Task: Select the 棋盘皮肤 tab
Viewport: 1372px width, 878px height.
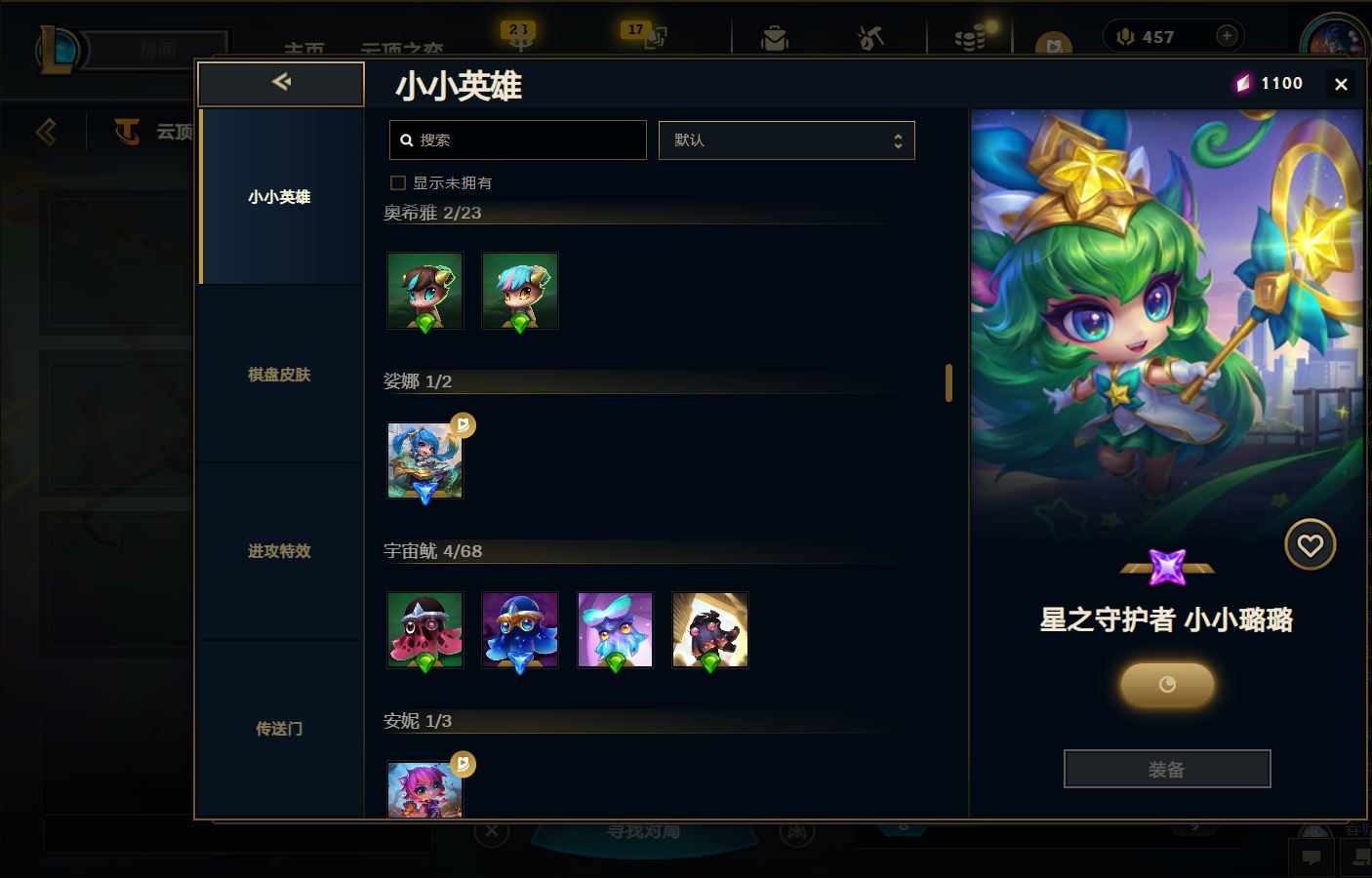Action: click(279, 375)
